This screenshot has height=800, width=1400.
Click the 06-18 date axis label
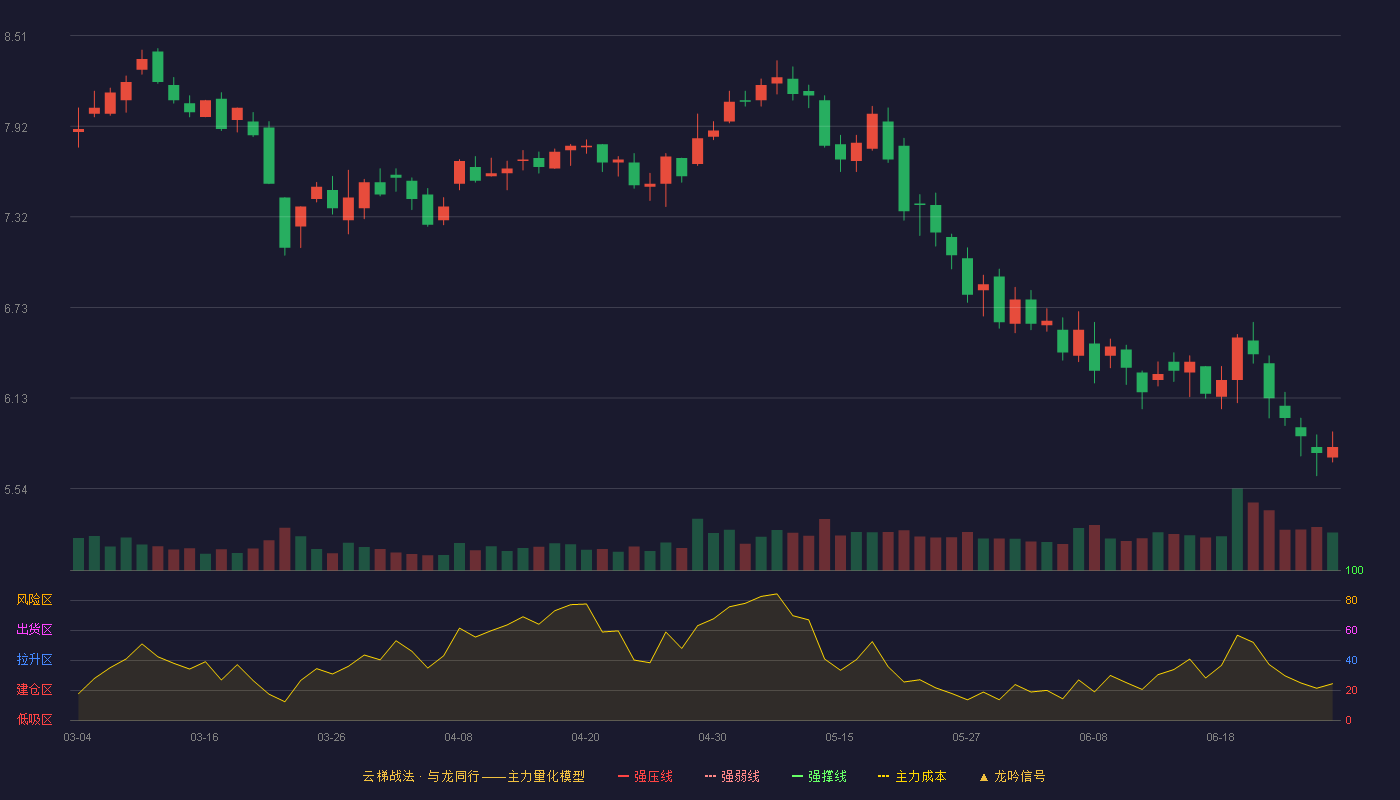1220,737
